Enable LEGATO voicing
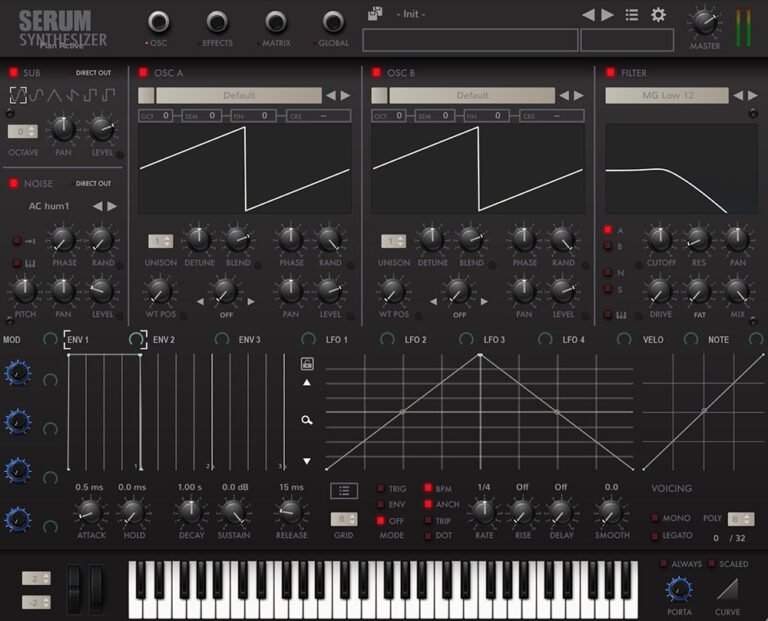This screenshot has width=768, height=621. [654, 536]
